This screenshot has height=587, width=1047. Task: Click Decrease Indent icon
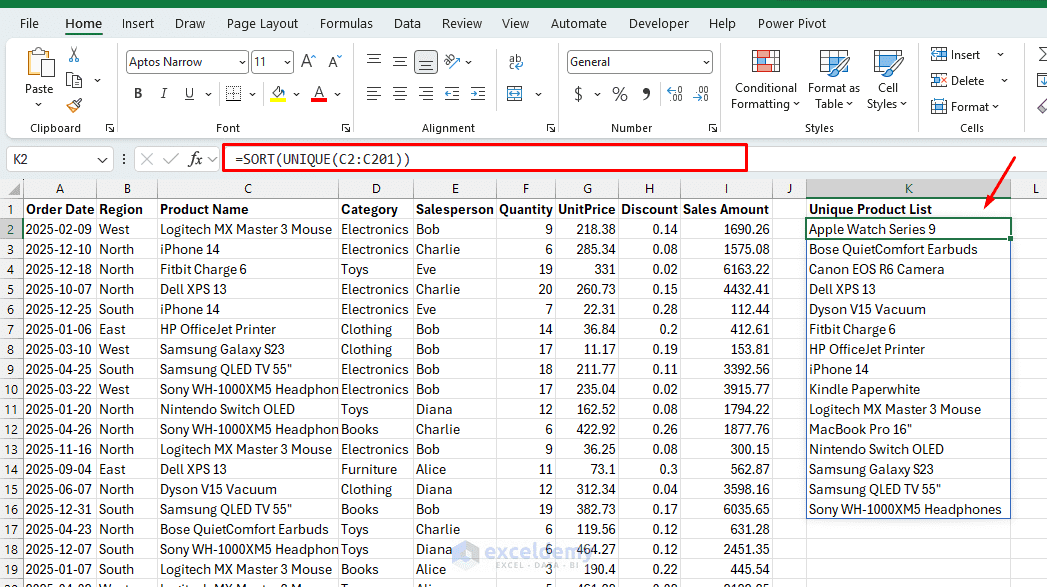click(452, 93)
